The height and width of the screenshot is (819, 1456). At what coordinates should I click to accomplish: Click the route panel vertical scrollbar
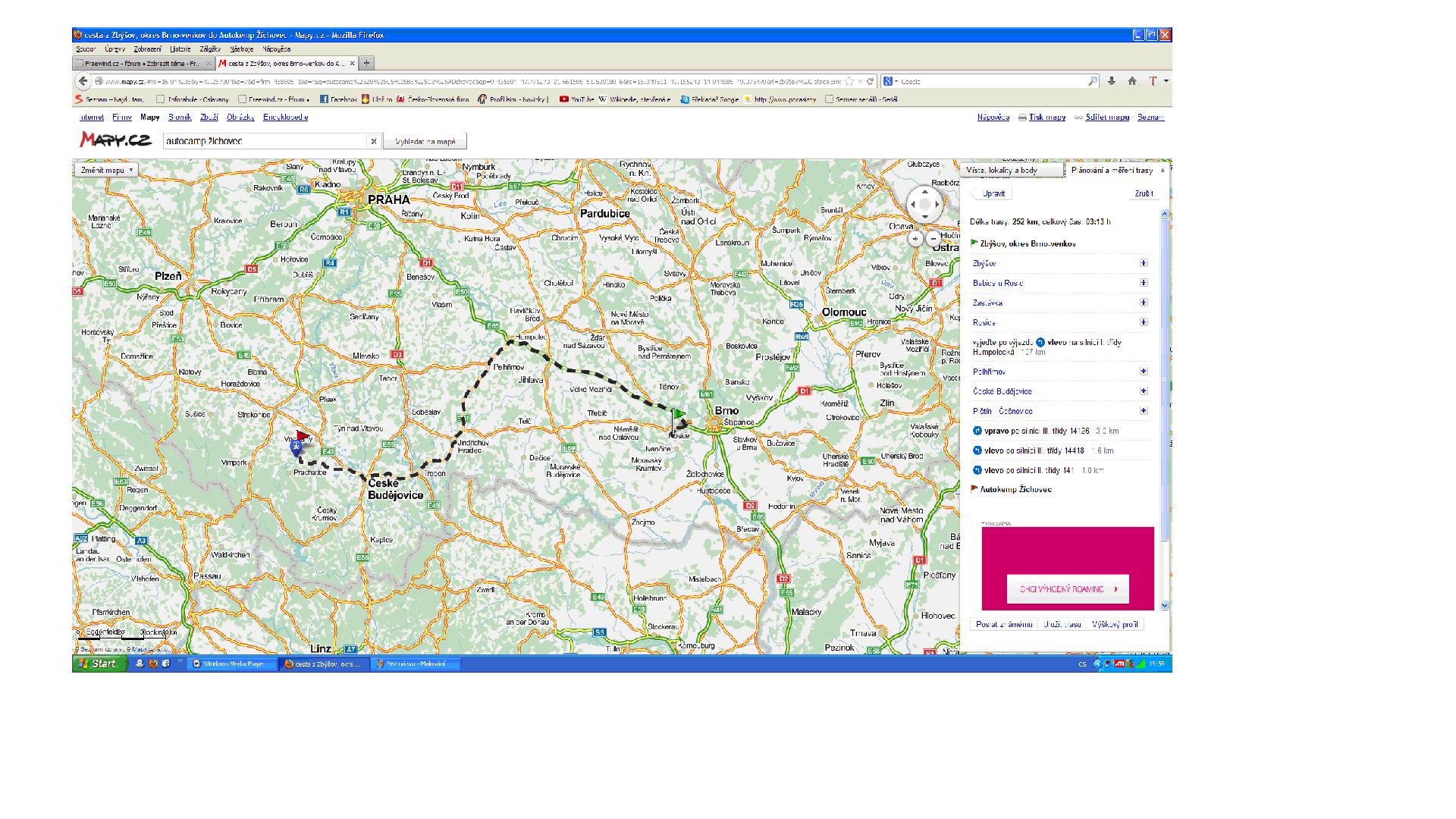point(1165,379)
